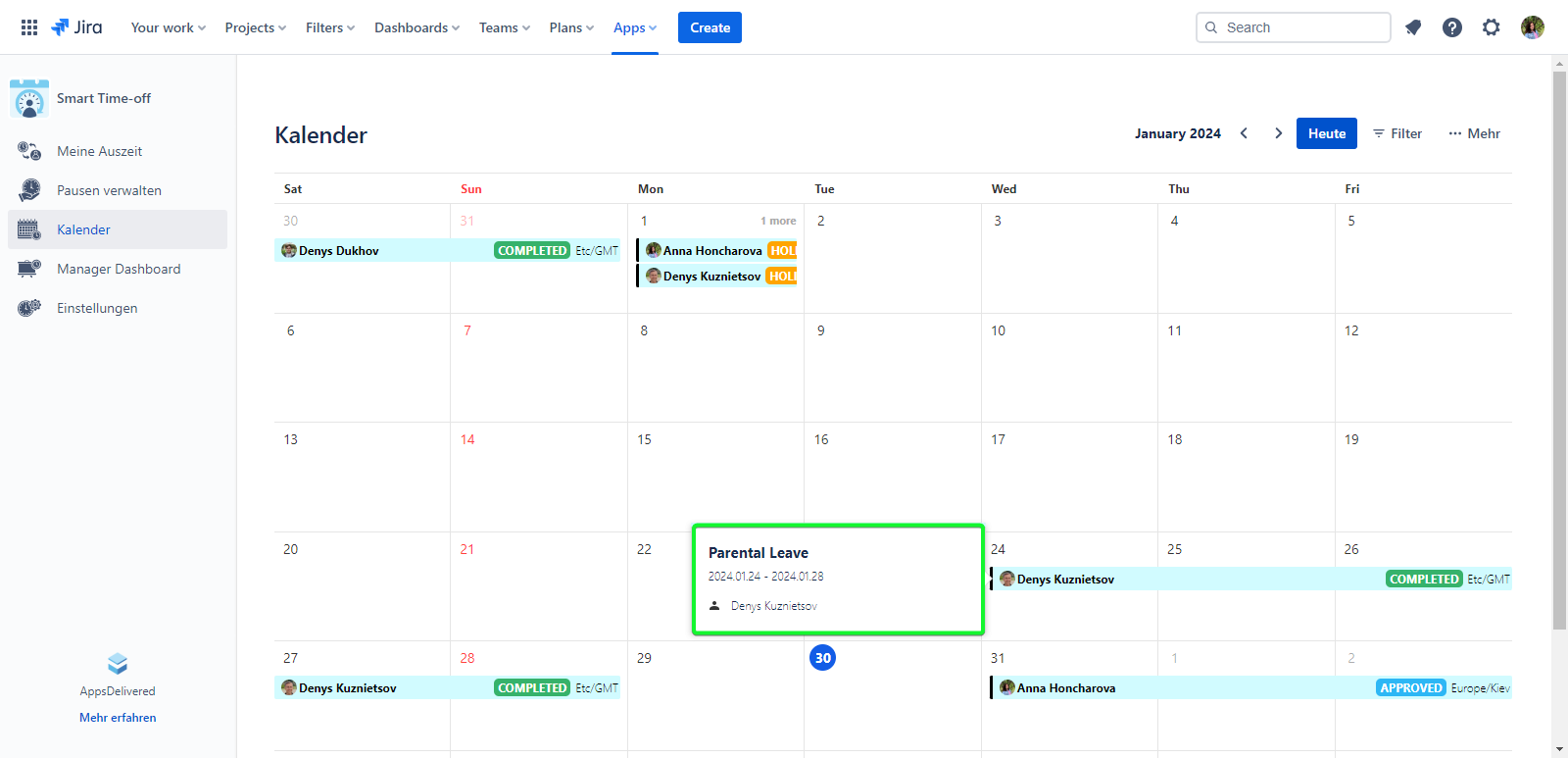Viewport: 1568px width, 758px height.
Task: Open the settings gear icon
Action: [1492, 27]
